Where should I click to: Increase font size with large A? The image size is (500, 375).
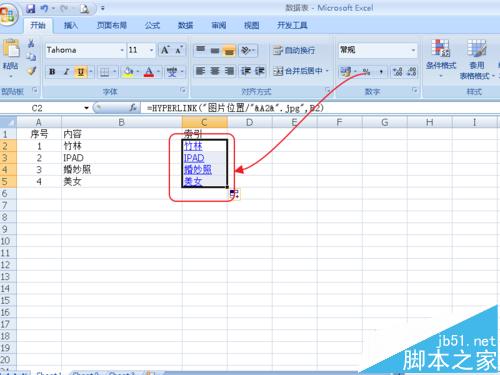pyautogui.click(x=165, y=50)
